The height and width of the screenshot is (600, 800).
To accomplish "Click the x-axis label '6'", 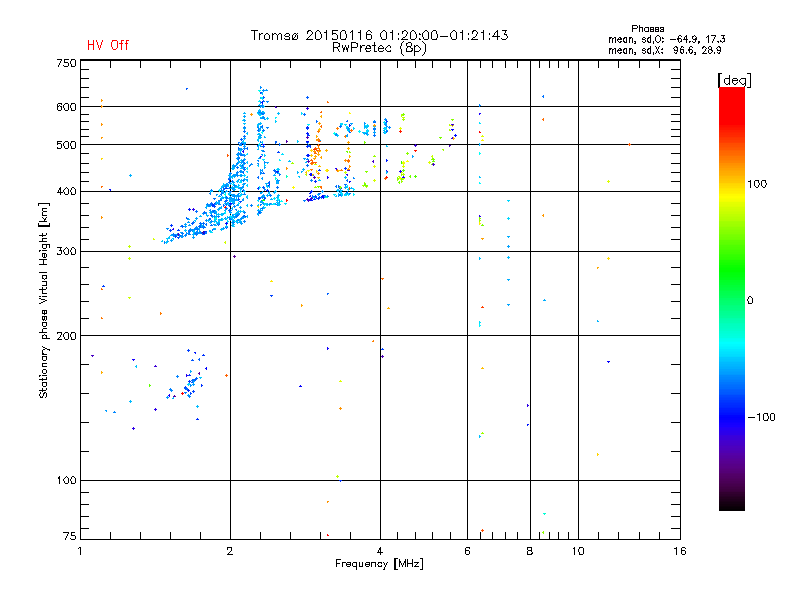I will point(467,551).
